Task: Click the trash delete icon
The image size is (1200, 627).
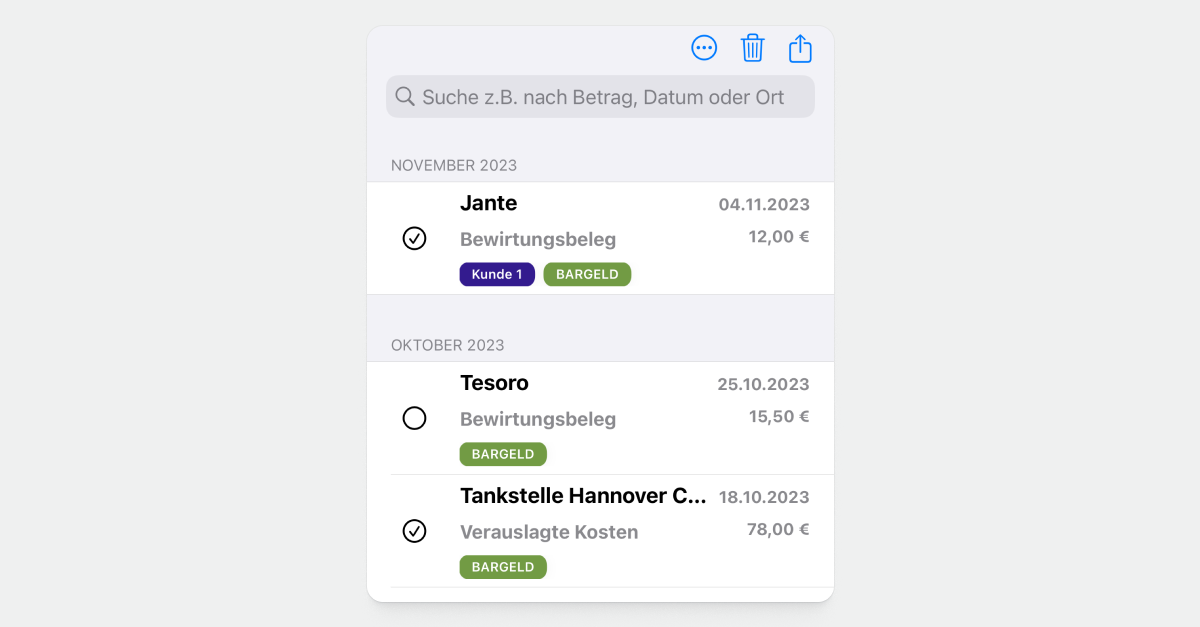Action: tap(752, 48)
